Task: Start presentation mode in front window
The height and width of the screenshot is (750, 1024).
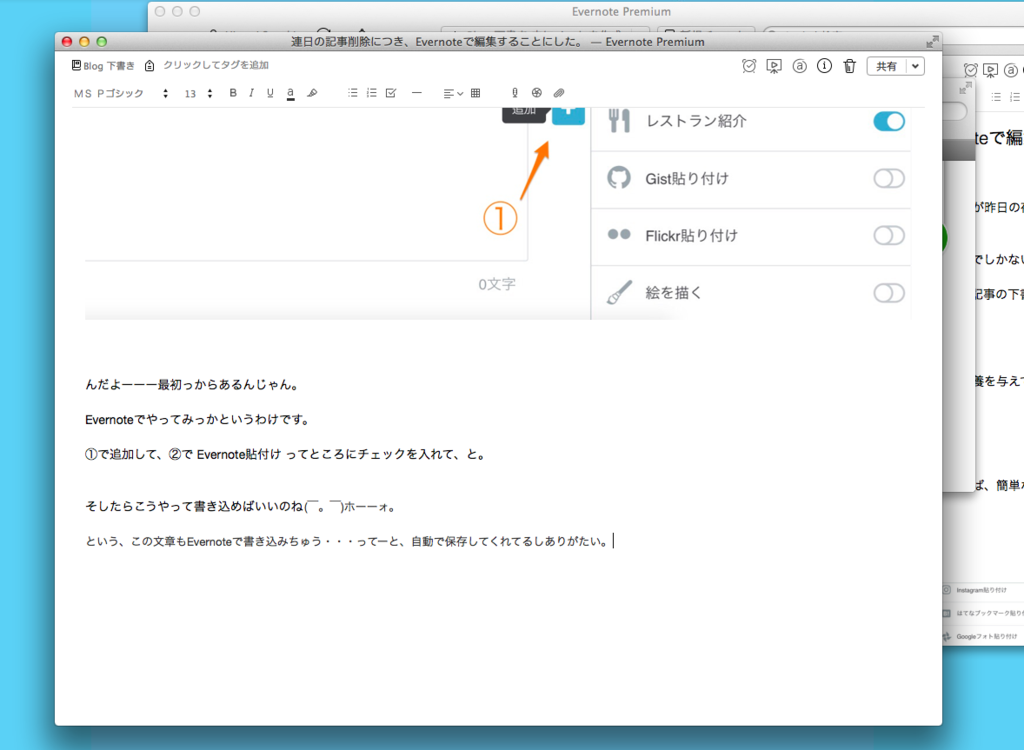Action: (x=774, y=66)
